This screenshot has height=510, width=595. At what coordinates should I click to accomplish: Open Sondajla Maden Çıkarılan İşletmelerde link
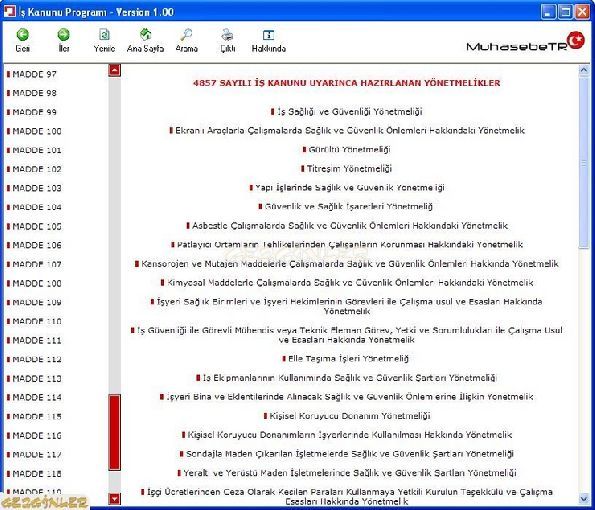350,454
